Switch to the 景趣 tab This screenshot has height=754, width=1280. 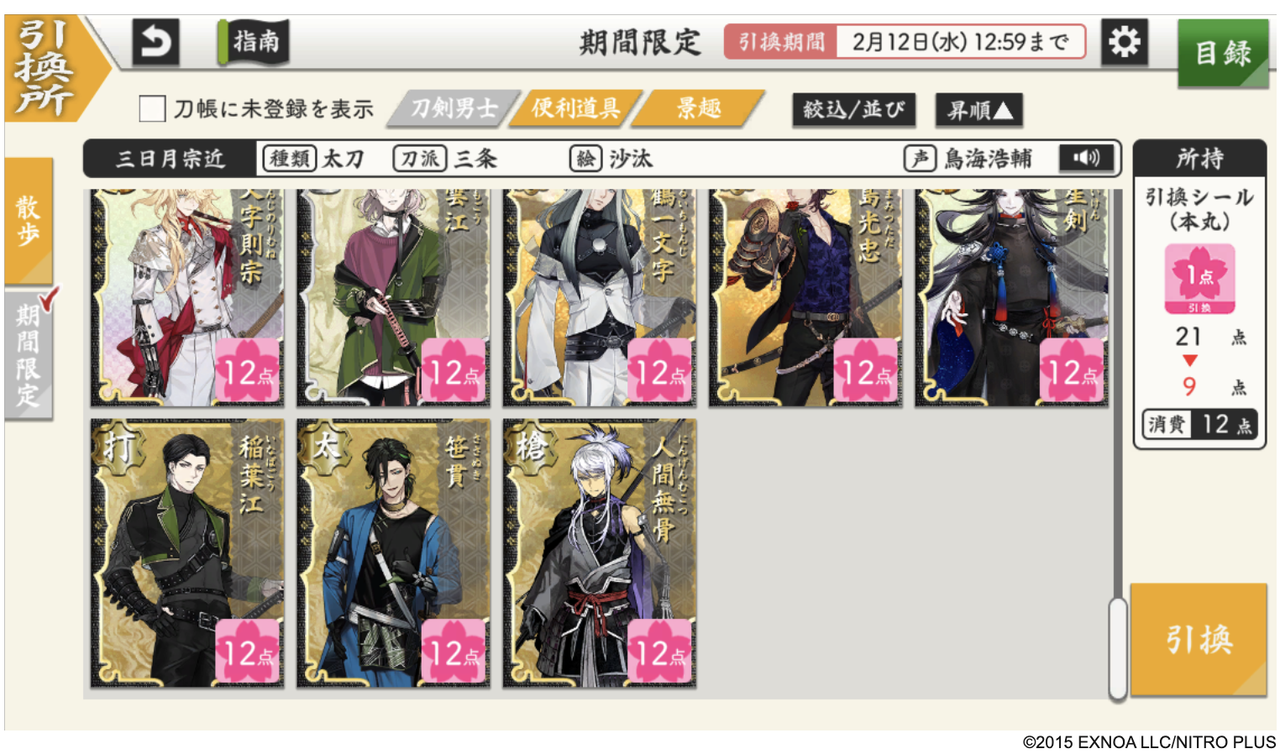(697, 108)
